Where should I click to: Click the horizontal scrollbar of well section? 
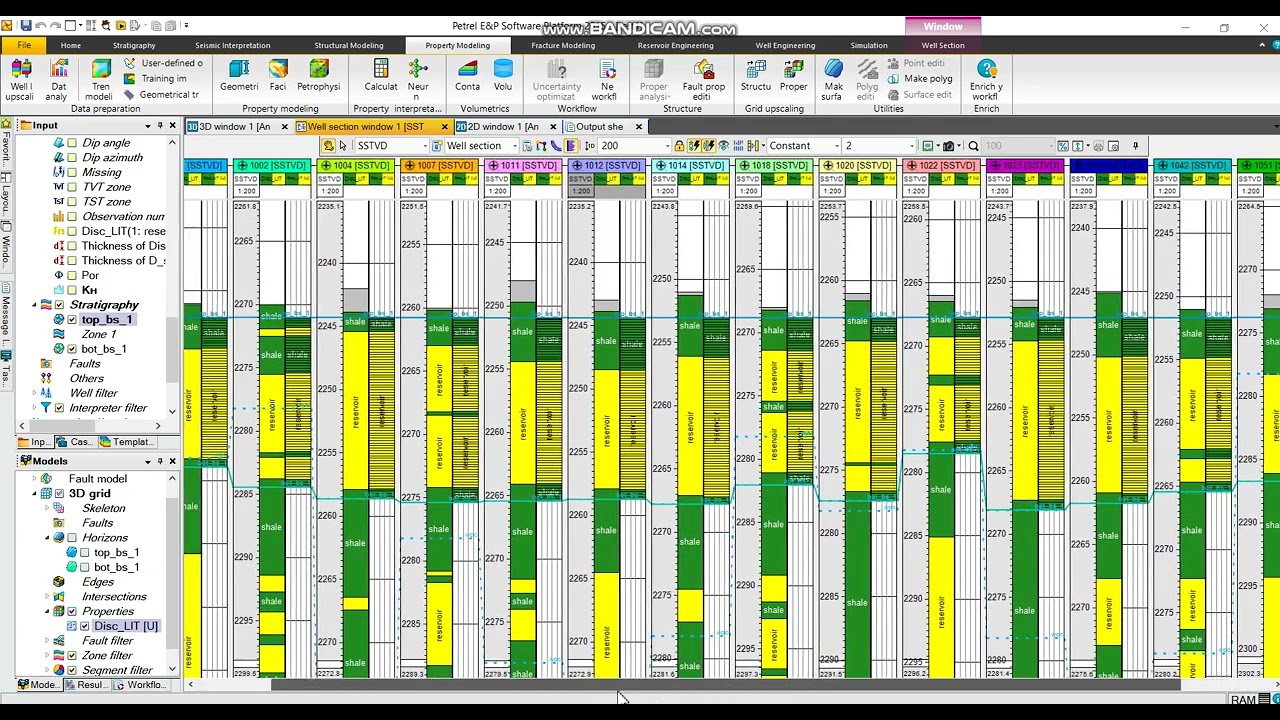pyautogui.click(x=725, y=685)
